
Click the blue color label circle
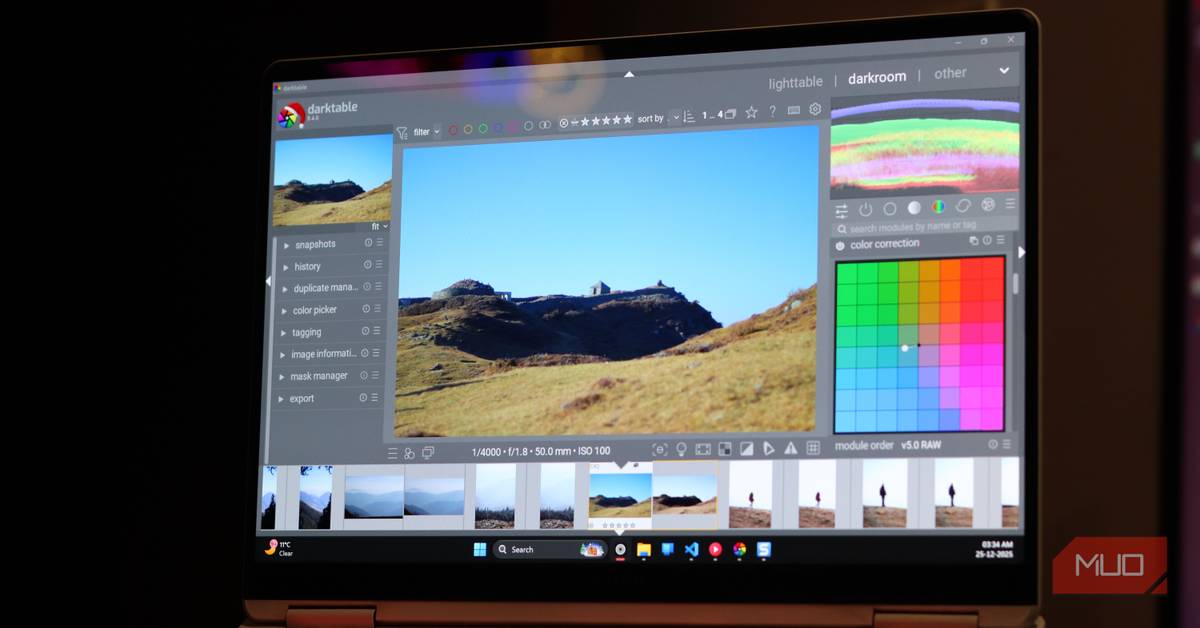[x=498, y=127]
